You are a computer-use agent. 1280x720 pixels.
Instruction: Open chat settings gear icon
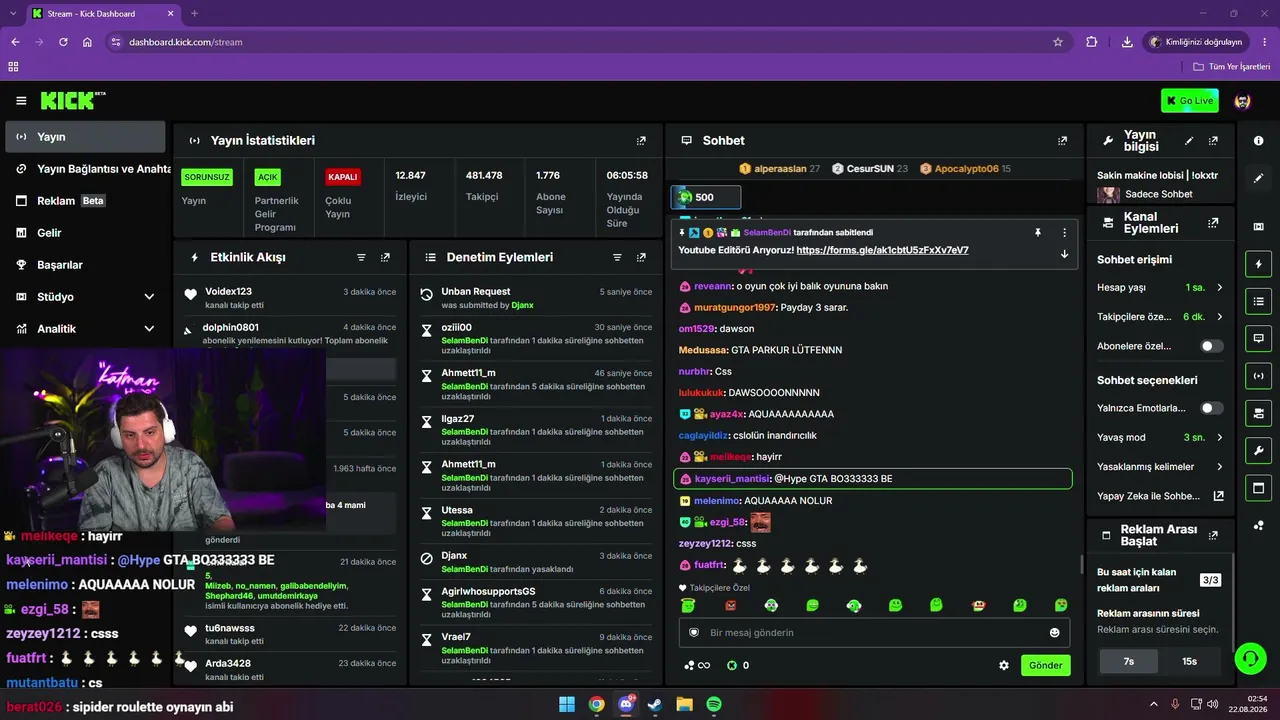tap(1004, 665)
